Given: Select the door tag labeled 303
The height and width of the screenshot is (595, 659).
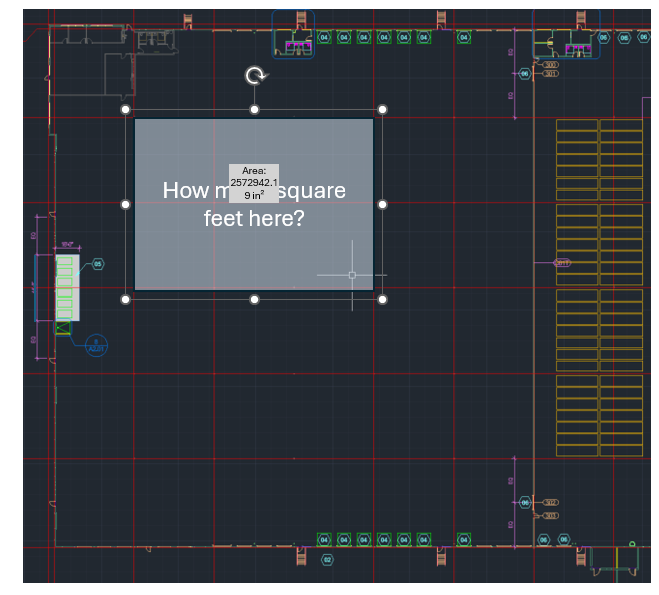Looking at the screenshot, I should [550, 516].
